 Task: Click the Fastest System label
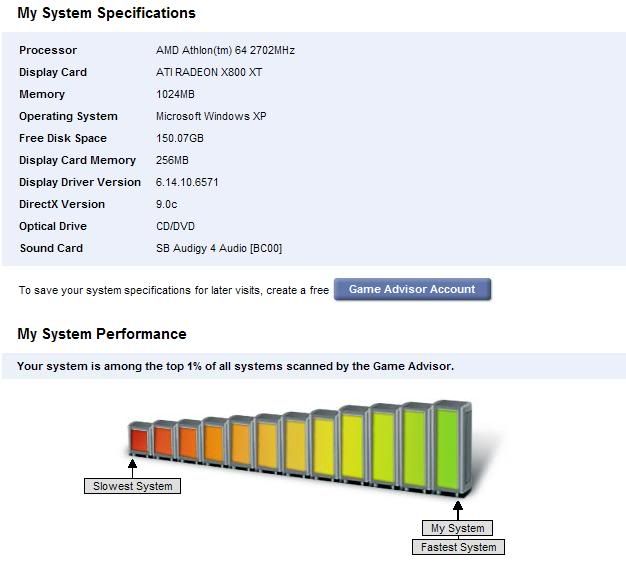coord(458,547)
